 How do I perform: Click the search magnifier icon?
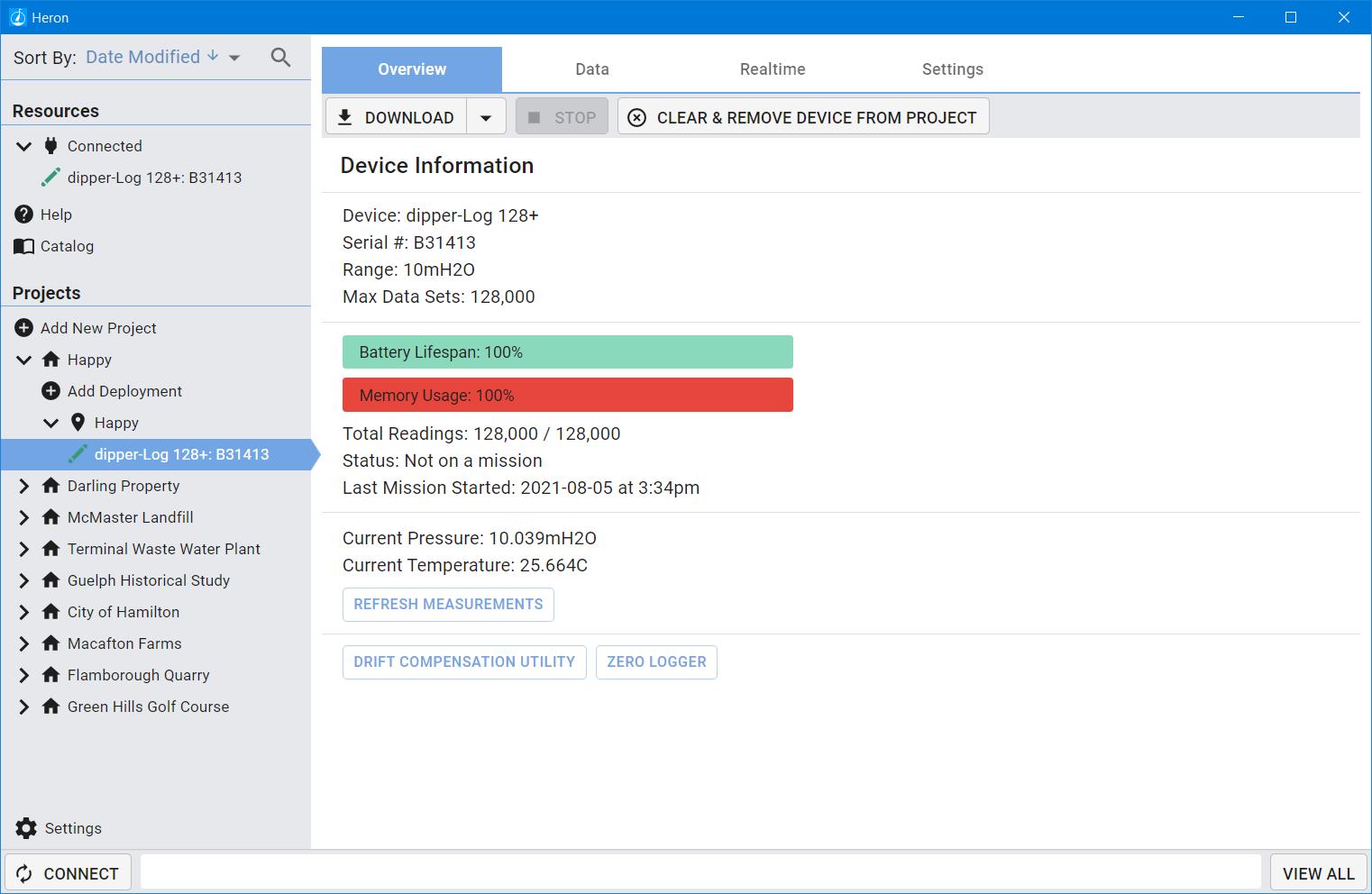click(x=280, y=58)
